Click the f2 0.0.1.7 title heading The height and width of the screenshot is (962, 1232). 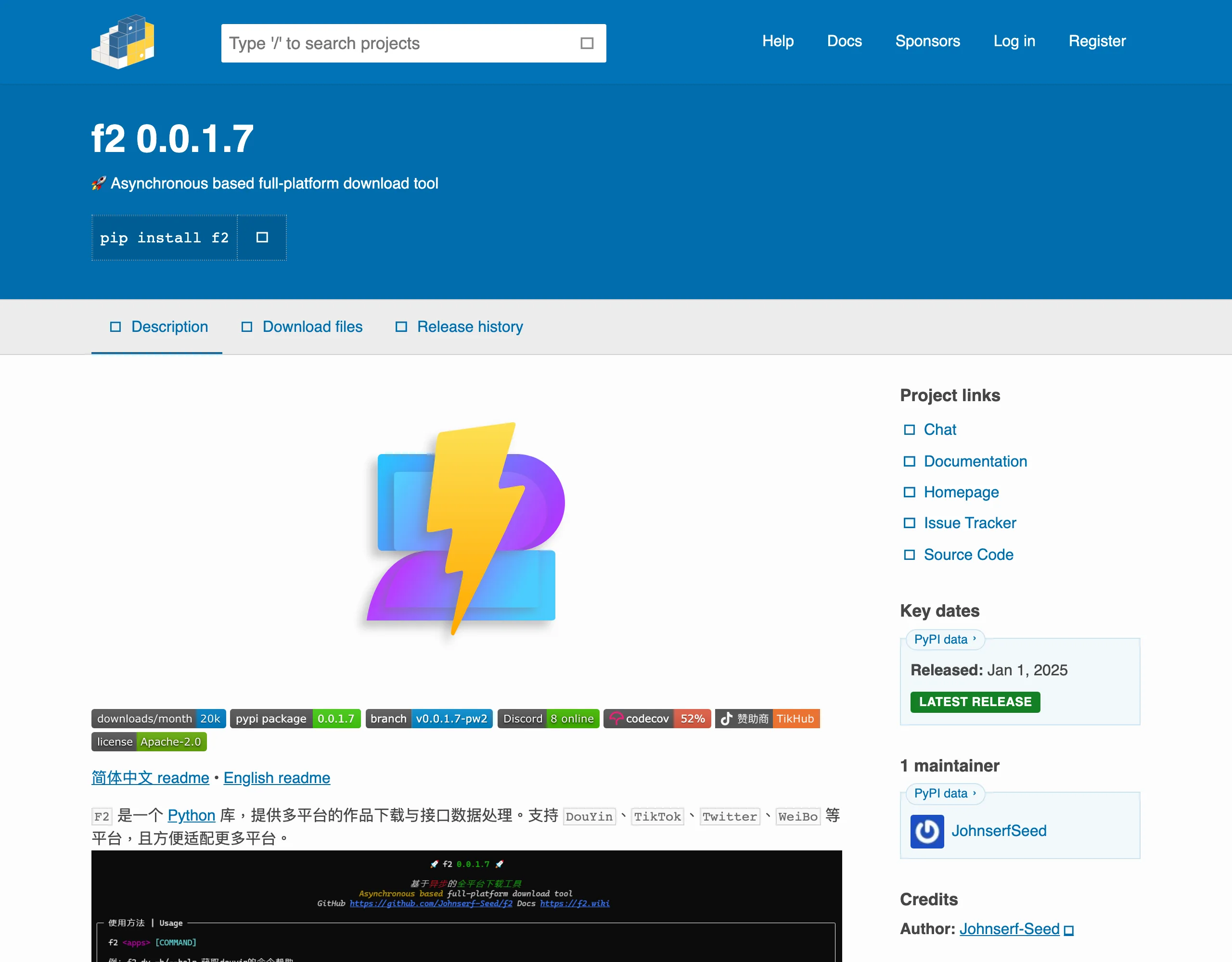(173, 138)
